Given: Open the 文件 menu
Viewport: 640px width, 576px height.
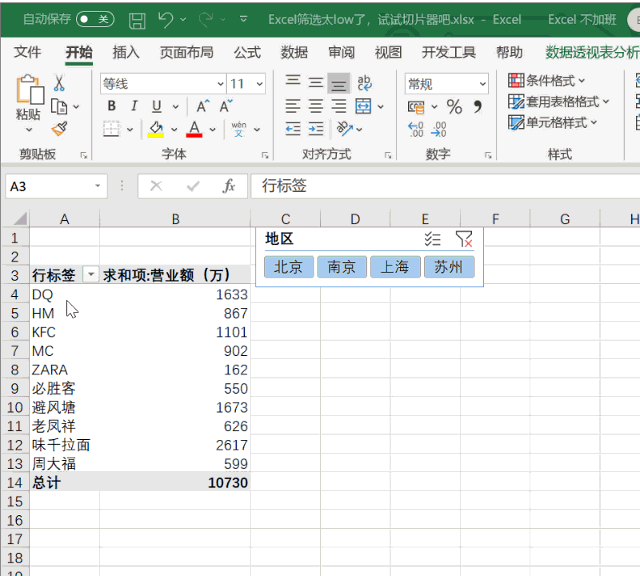Looking at the screenshot, I should 27,52.
